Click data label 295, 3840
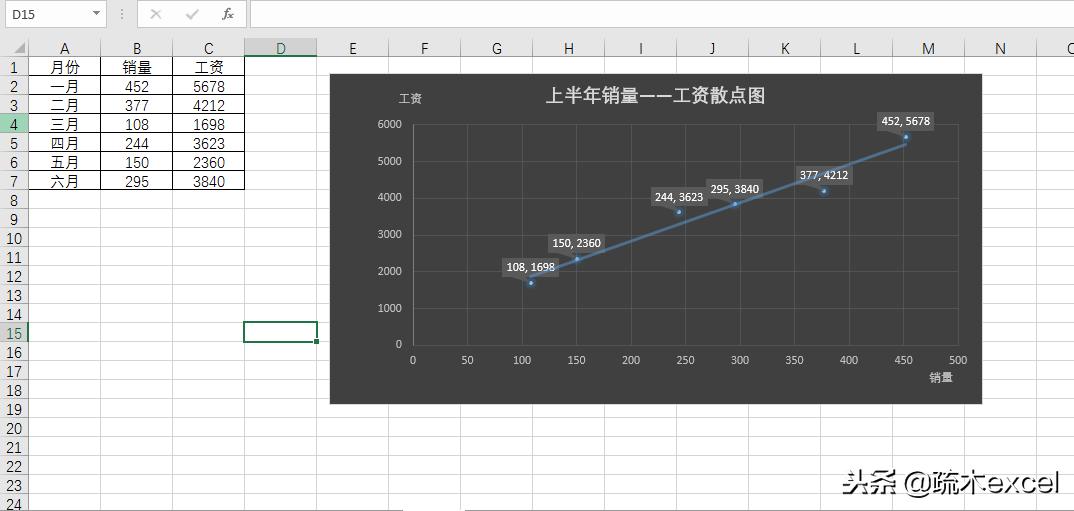The width and height of the screenshot is (1074, 511). (x=734, y=189)
